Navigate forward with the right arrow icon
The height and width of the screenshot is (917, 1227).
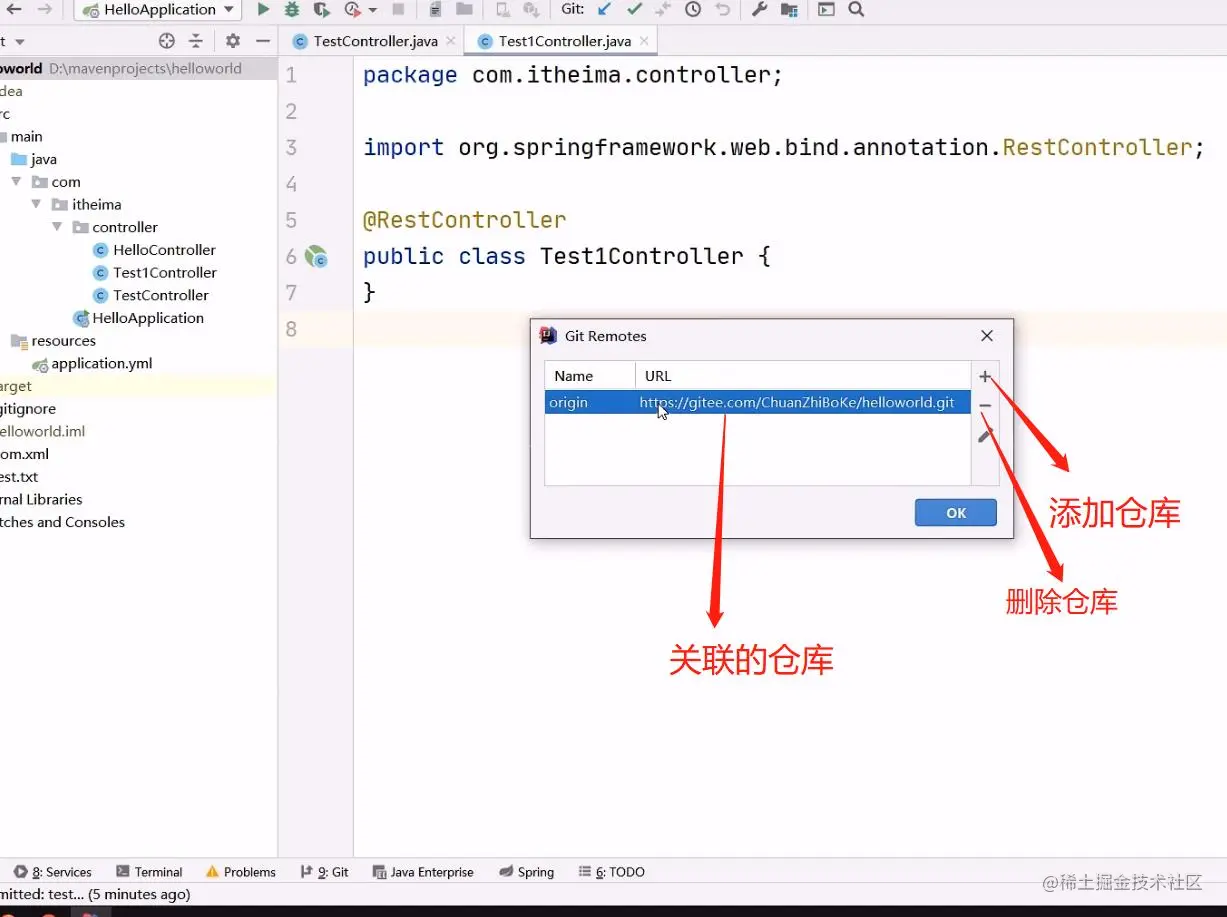pos(45,9)
